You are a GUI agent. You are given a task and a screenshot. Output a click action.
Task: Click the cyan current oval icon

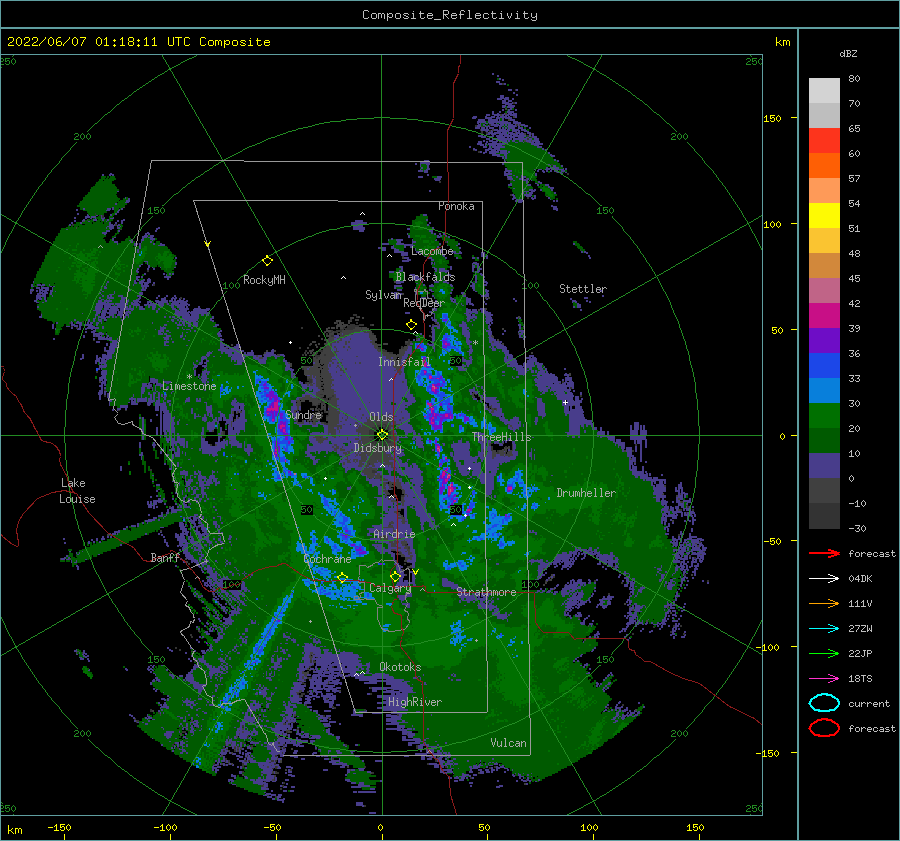[824, 703]
